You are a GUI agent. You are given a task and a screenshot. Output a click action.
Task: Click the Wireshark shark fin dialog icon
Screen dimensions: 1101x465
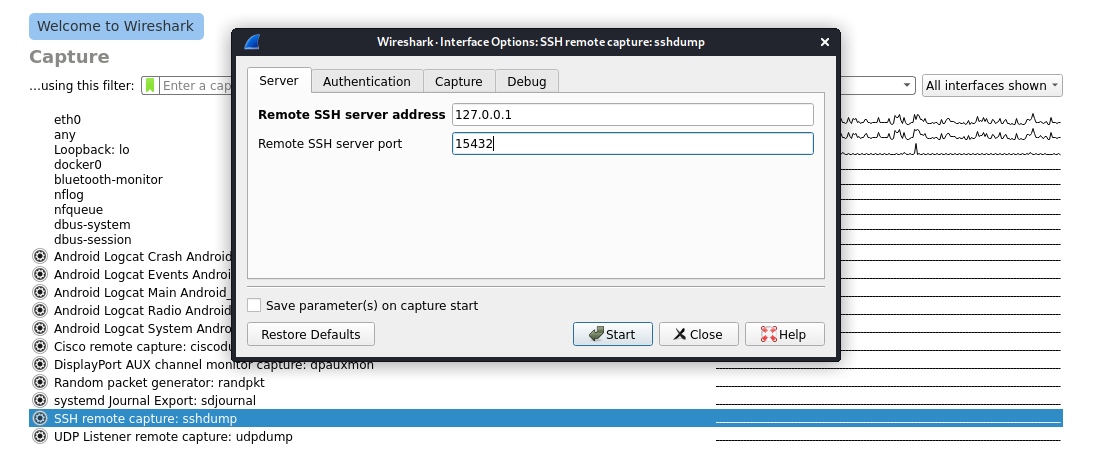pyautogui.click(x=252, y=42)
